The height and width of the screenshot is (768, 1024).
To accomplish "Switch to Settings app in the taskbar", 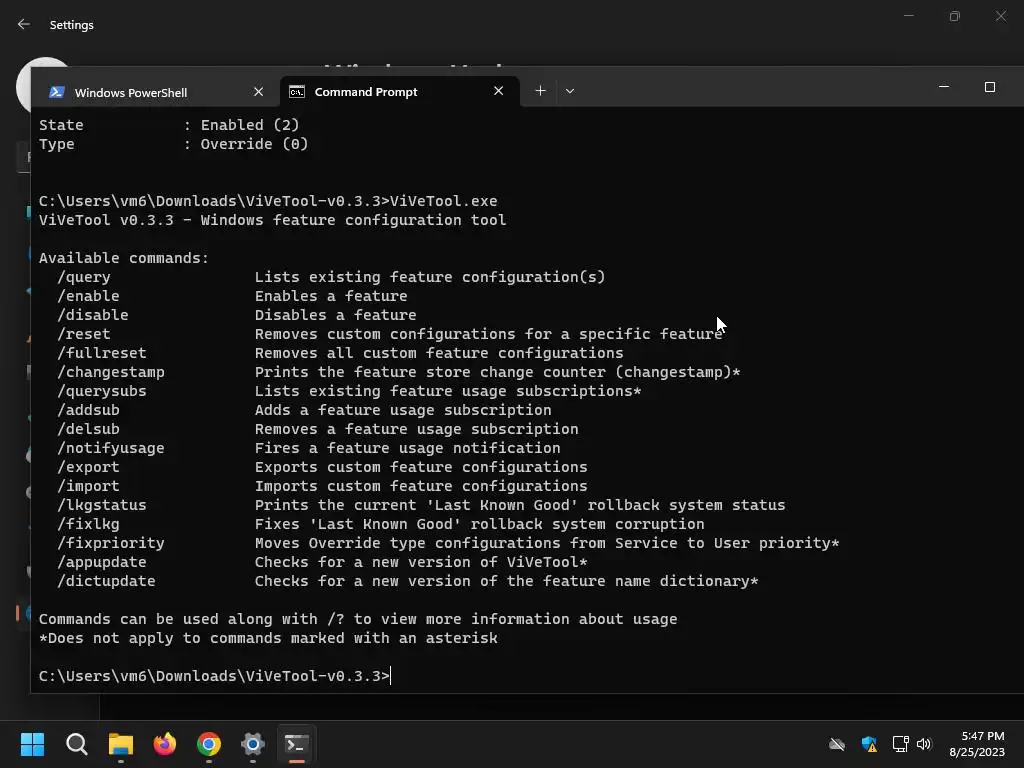I will coord(253,744).
